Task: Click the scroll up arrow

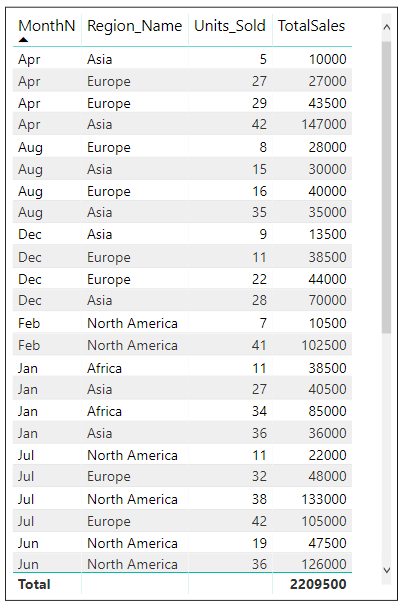Action: [386, 27]
